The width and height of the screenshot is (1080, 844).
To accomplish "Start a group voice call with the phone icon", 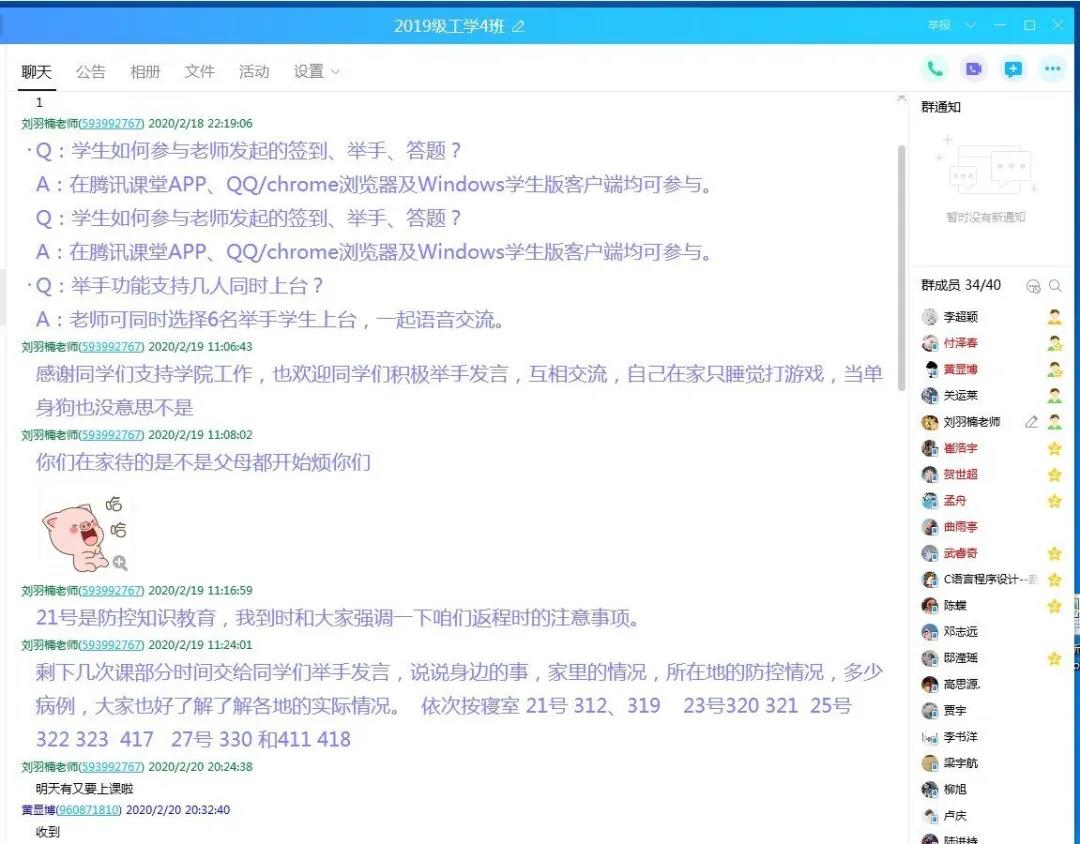I will 935,69.
